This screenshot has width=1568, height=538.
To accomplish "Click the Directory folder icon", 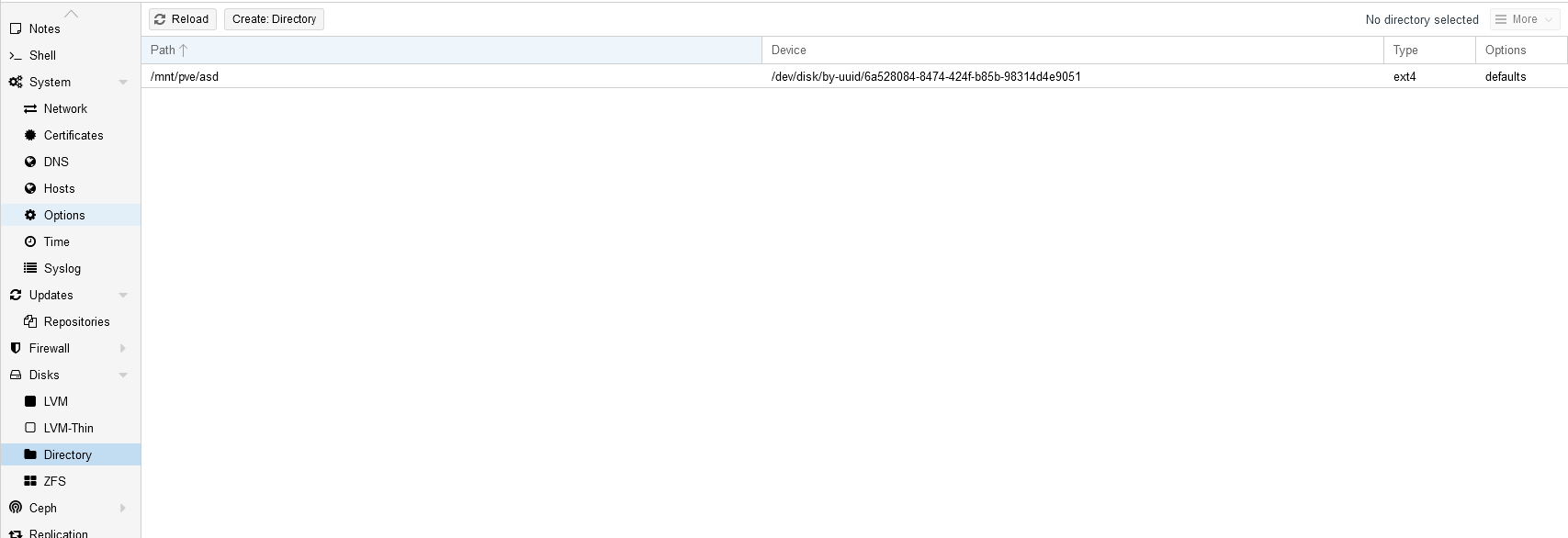I will pyautogui.click(x=30, y=454).
